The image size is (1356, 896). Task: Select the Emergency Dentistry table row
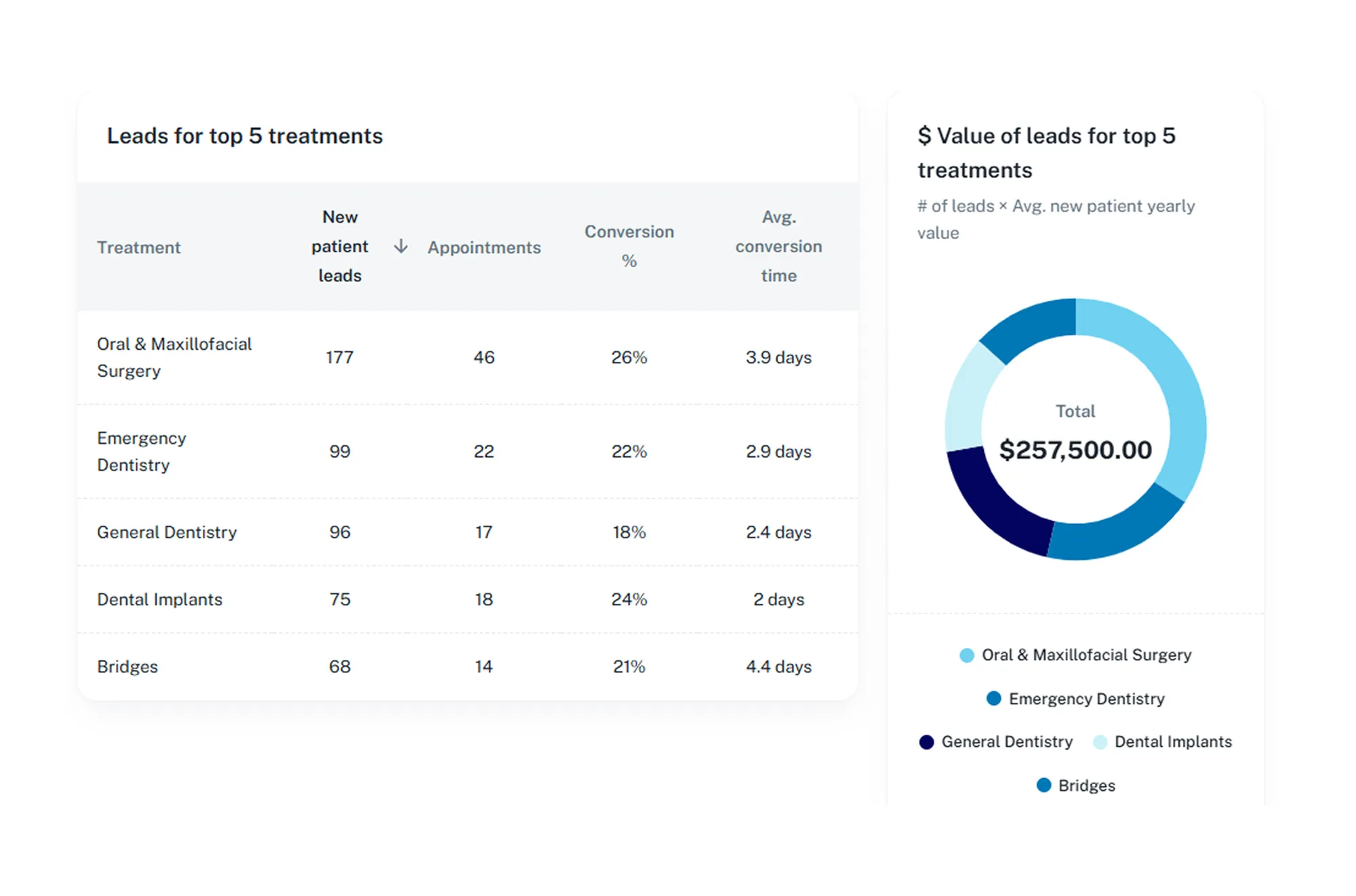tap(141, 451)
